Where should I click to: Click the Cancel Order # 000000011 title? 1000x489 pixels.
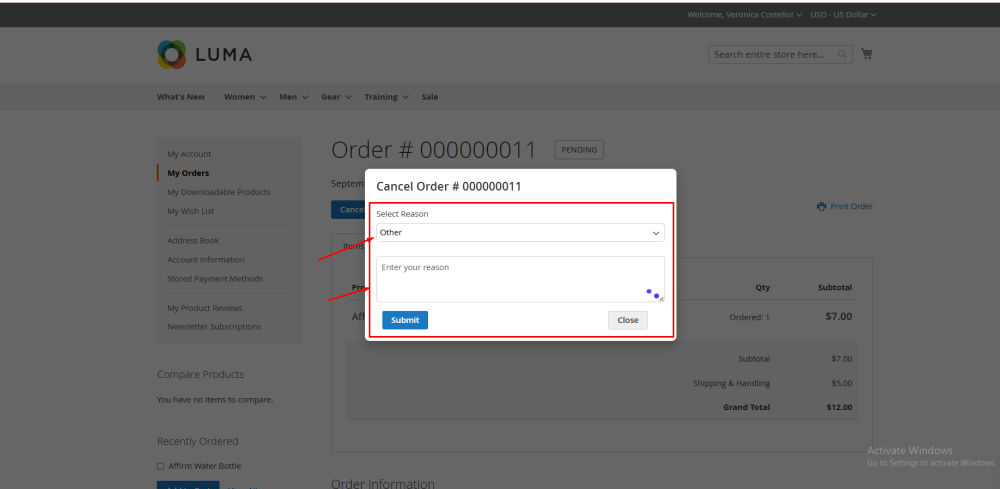pos(449,187)
